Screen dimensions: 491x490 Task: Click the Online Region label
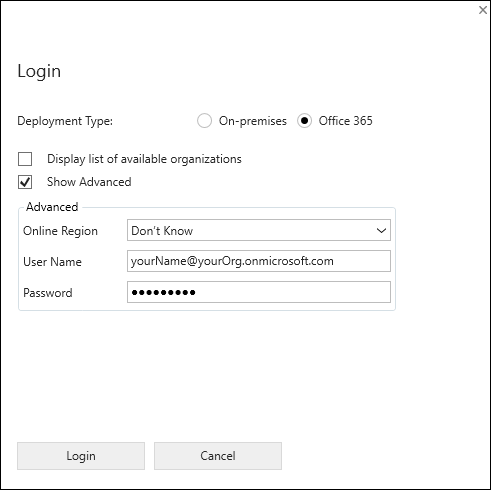pos(60,231)
